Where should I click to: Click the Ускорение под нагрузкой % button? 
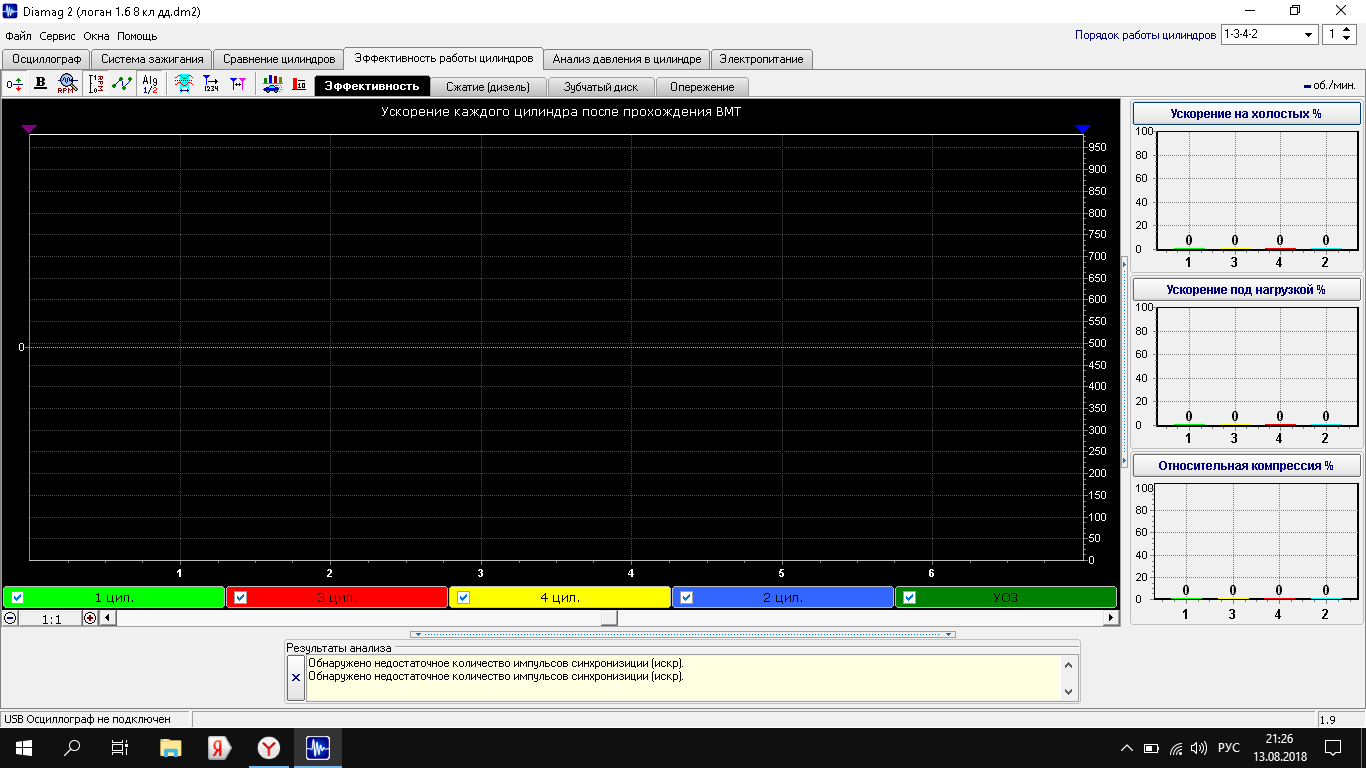point(1246,289)
